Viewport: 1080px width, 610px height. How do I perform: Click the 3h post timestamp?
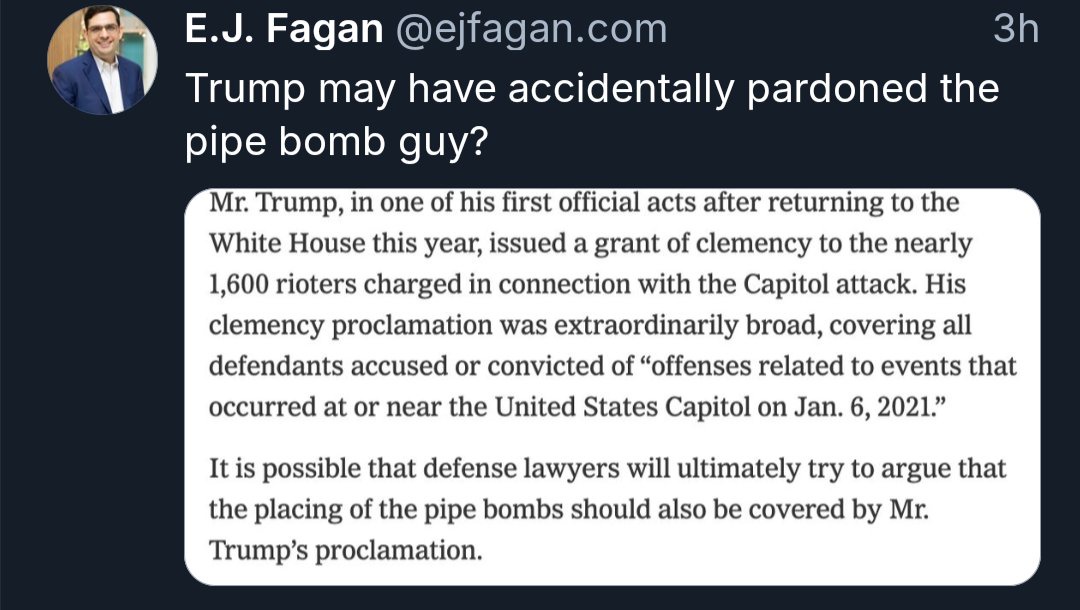(x=1015, y=30)
